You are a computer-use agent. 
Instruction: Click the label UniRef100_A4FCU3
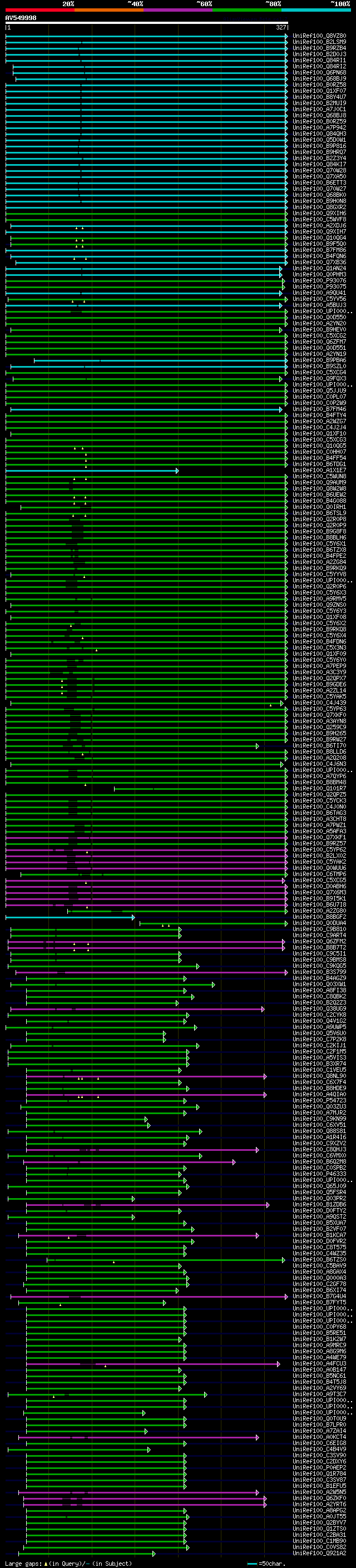click(x=319, y=1363)
